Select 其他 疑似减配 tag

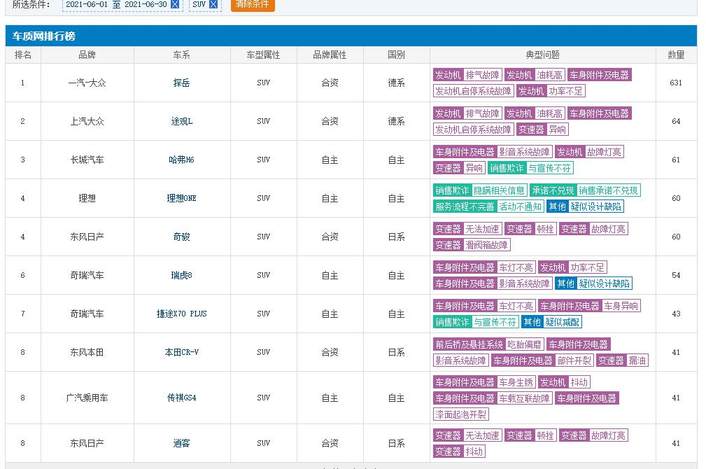[552, 322]
